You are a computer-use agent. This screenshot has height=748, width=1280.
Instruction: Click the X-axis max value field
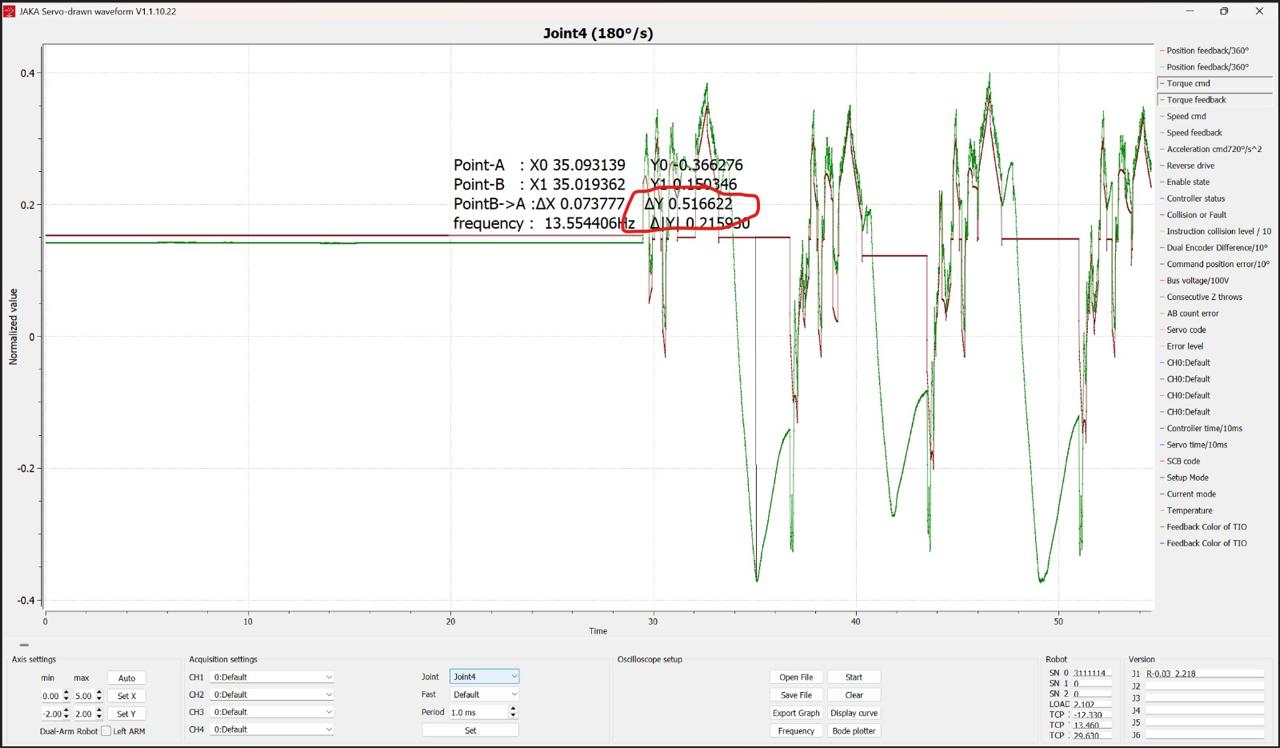(x=84, y=696)
